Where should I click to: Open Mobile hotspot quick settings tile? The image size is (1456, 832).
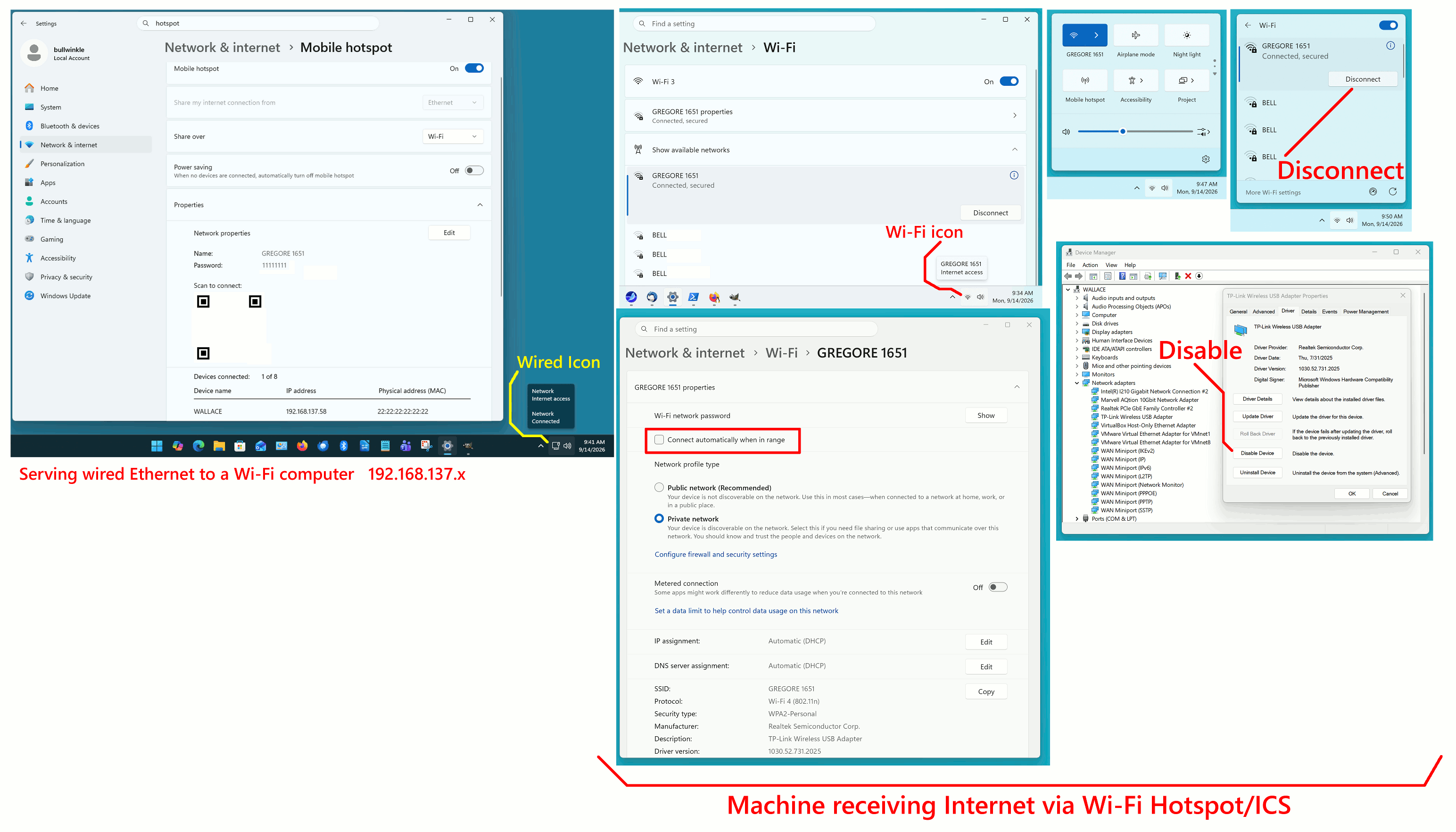coord(1084,80)
